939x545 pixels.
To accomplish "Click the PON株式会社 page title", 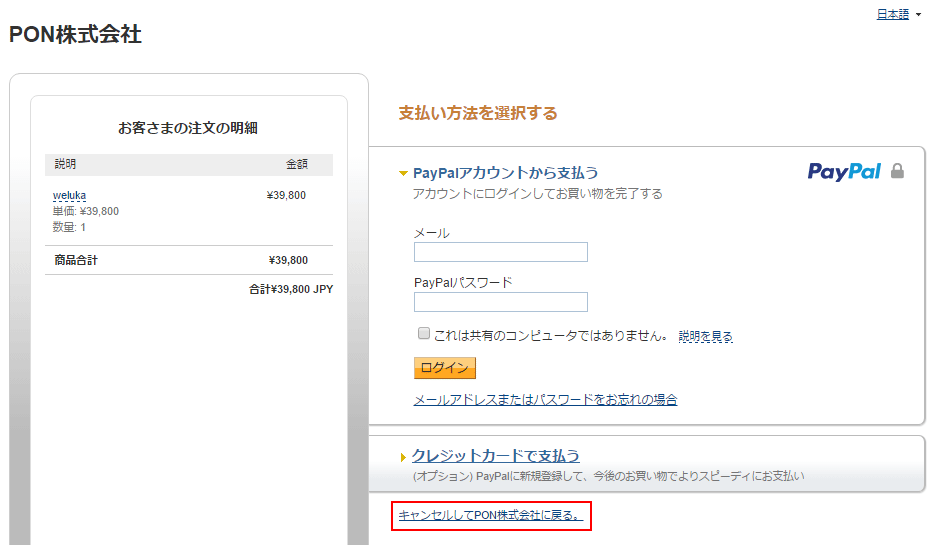I will [x=75, y=34].
